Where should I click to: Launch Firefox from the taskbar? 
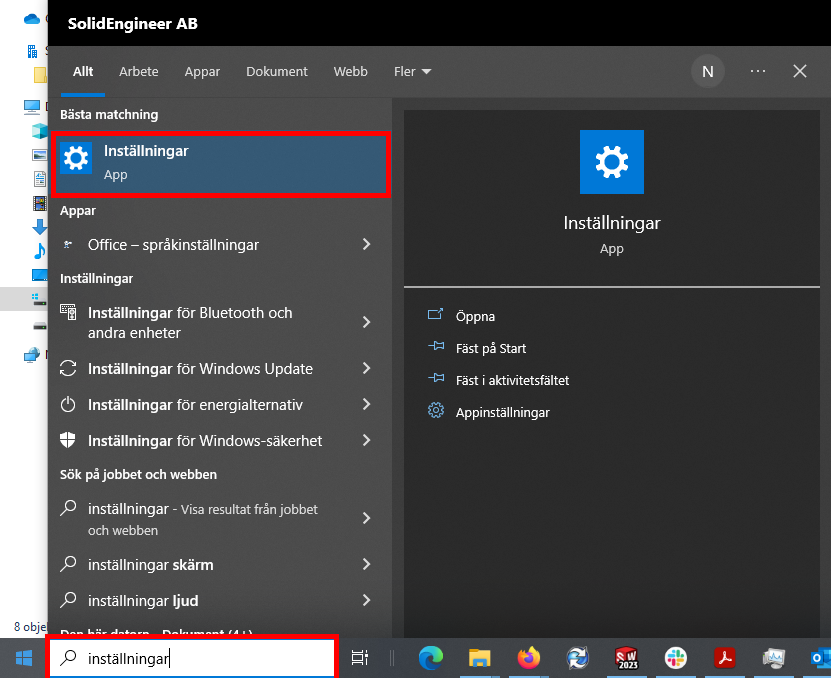(x=528, y=657)
